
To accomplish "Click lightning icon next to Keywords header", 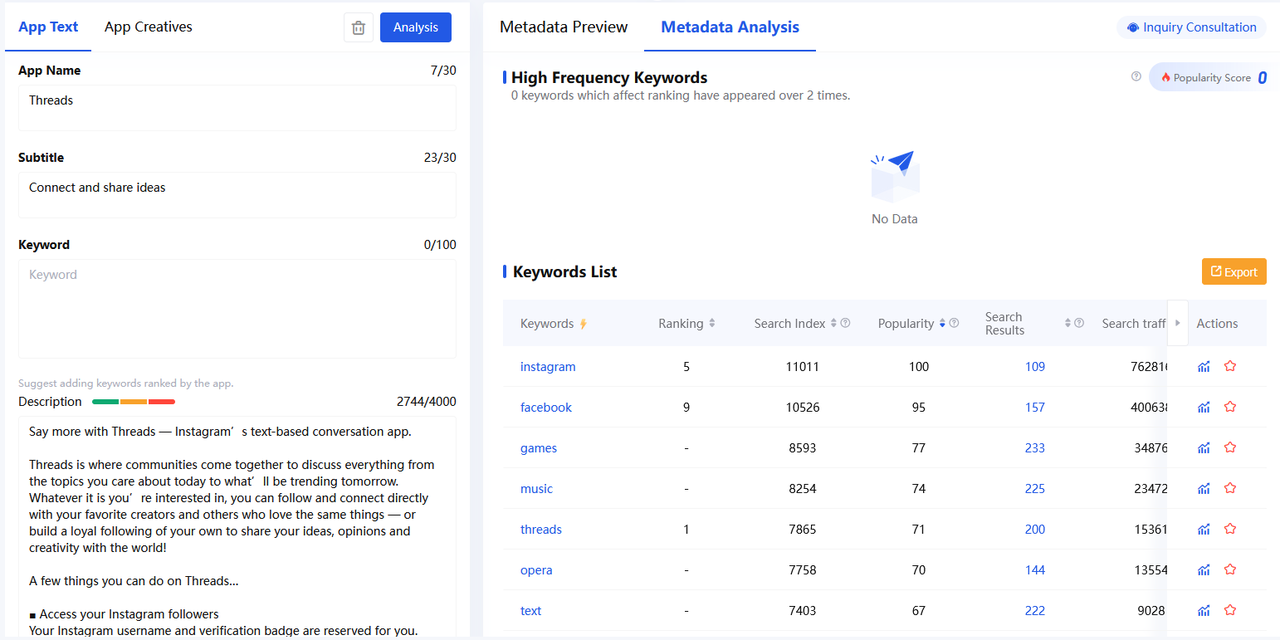I will [x=583, y=324].
